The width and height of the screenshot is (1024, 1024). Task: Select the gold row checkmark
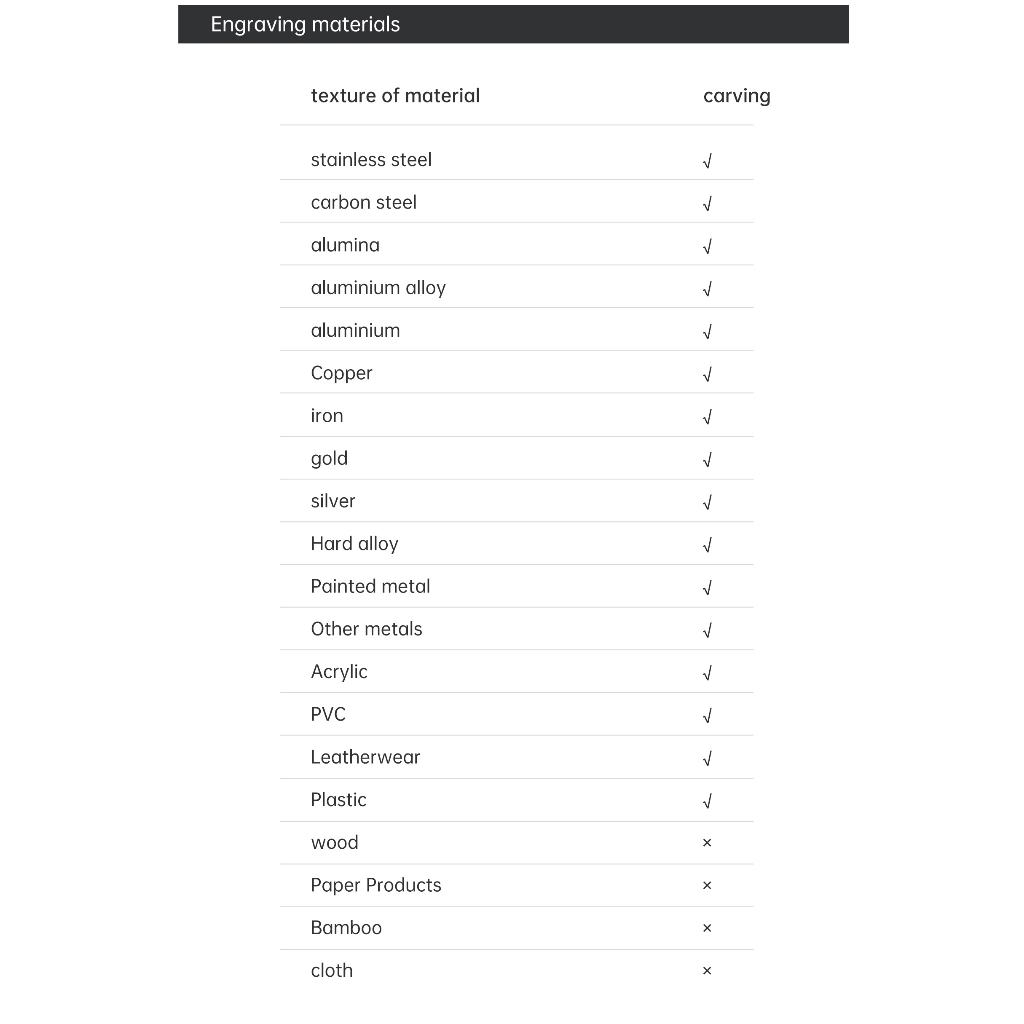(707, 460)
